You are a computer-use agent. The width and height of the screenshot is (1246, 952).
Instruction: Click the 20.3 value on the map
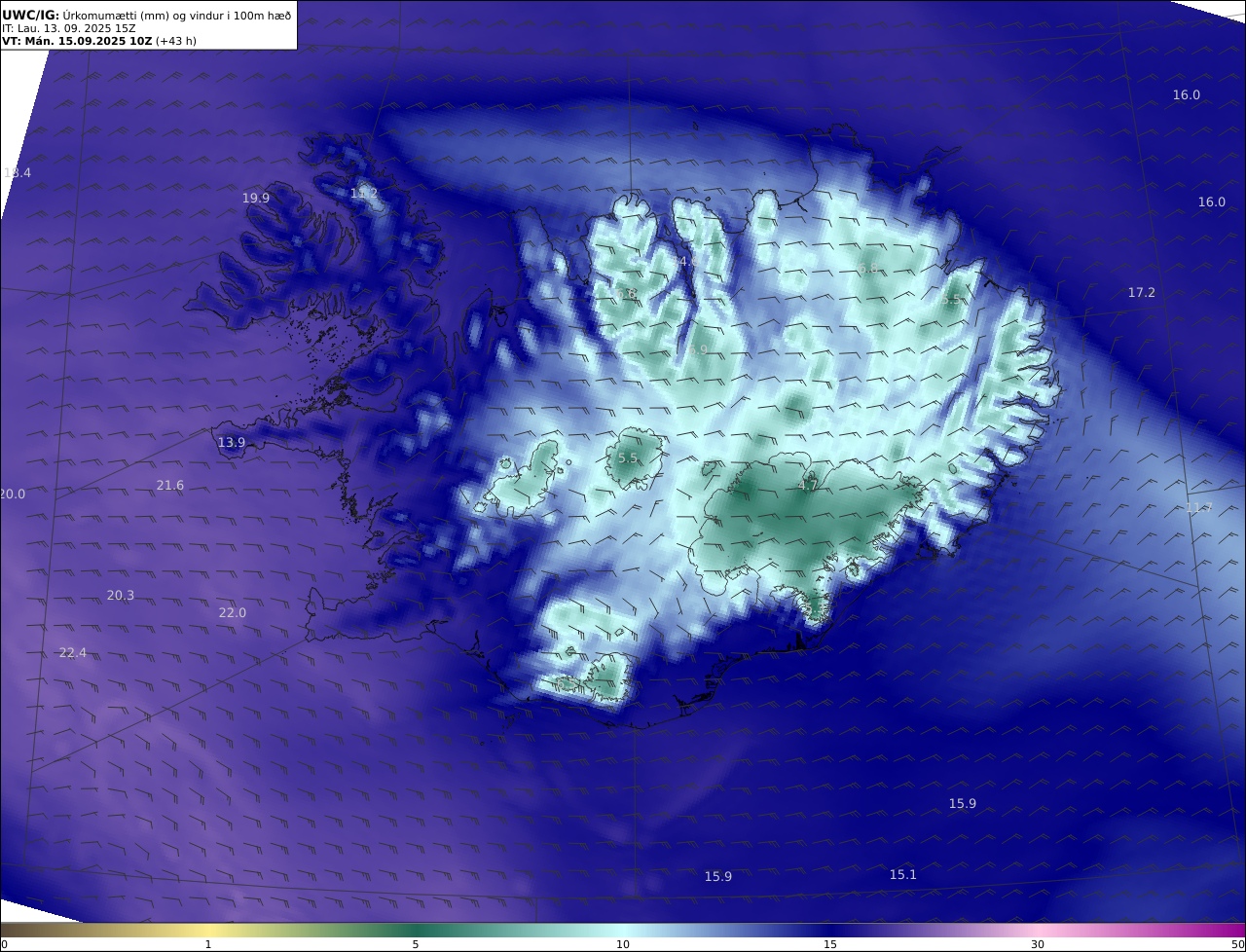(x=121, y=595)
